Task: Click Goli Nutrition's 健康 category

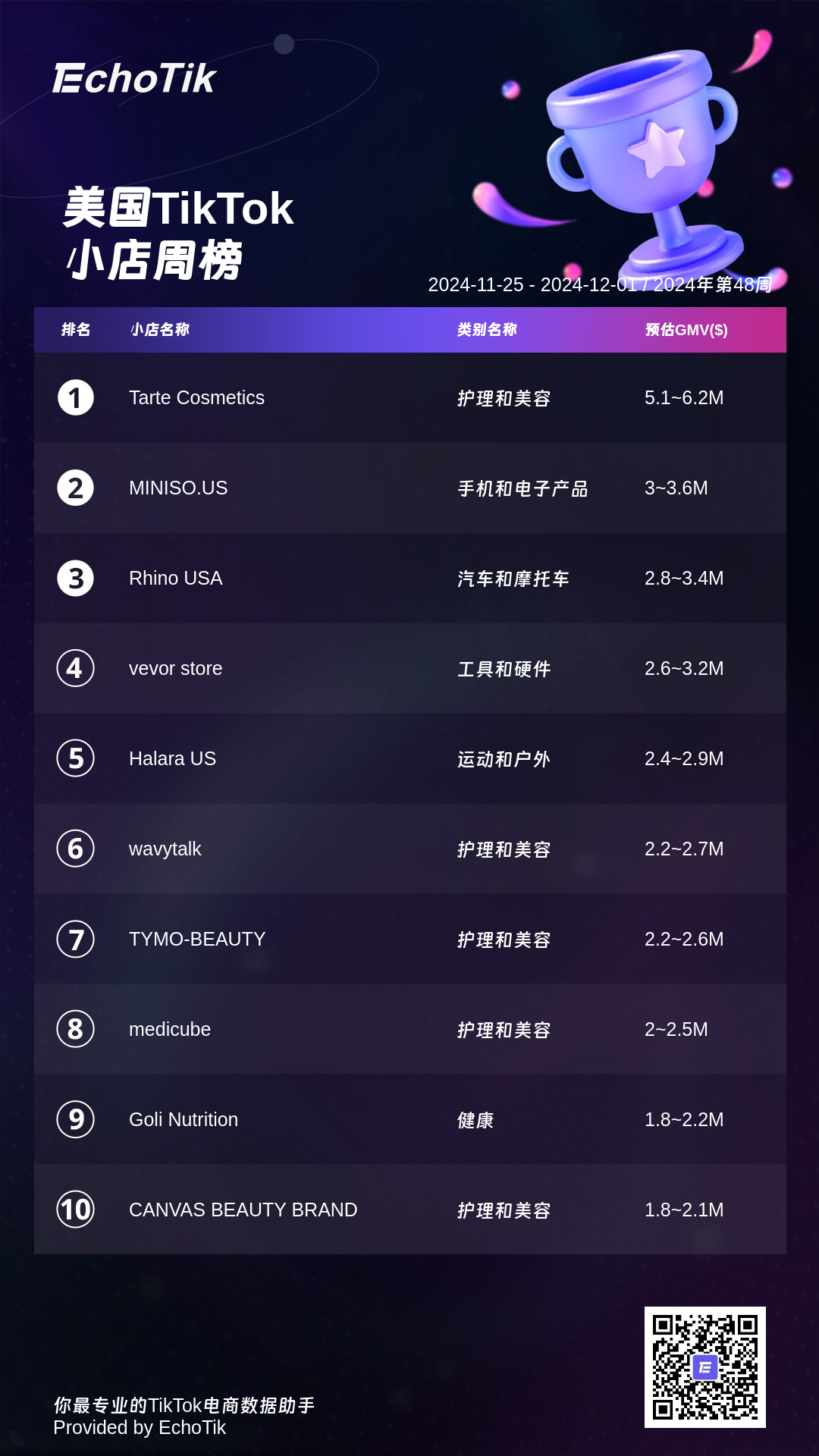Action: (x=475, y=1120)
